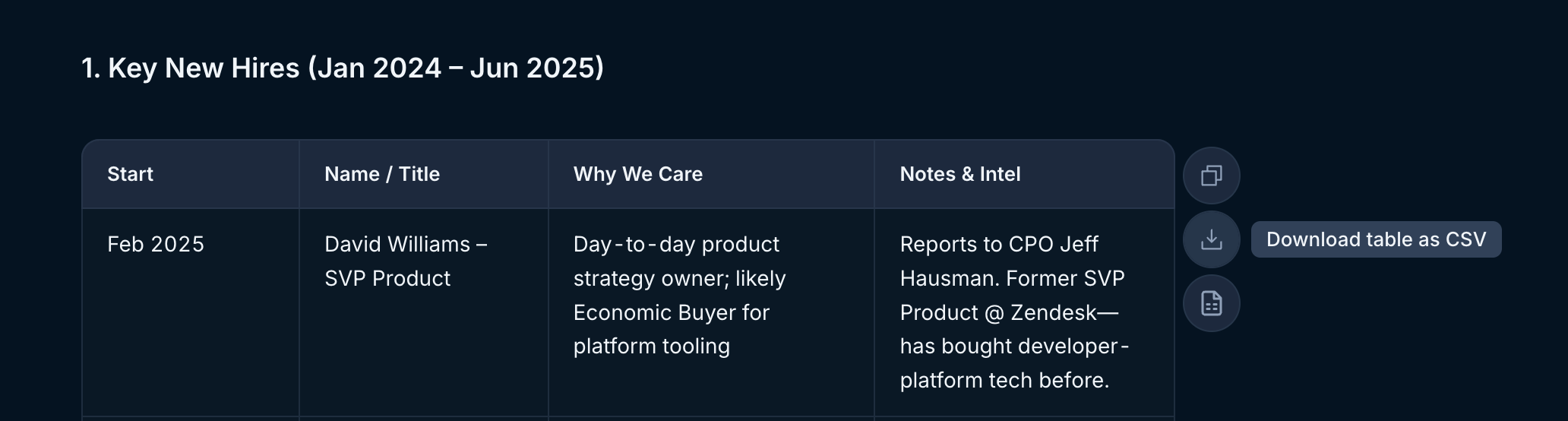
Task: Click the 'has bought developer-' text line
Action: (1014, 346)
